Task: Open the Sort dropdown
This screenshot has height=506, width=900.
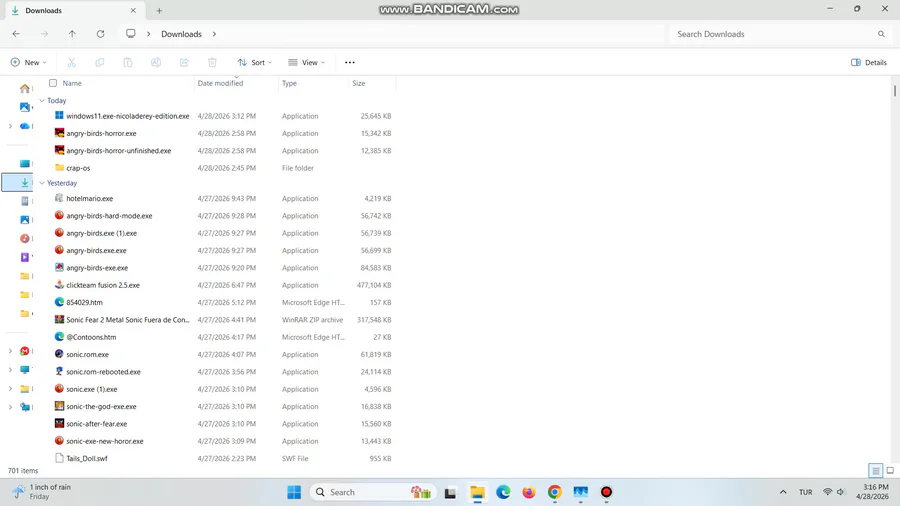Action: coord(255,63)
